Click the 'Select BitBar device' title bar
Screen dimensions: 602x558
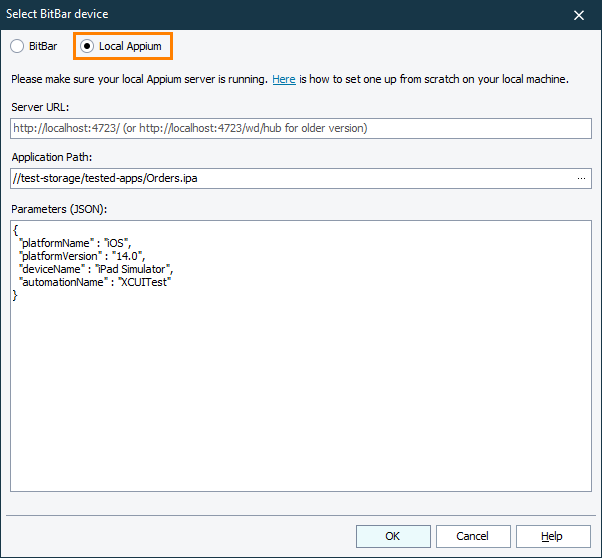pos(200,14)
